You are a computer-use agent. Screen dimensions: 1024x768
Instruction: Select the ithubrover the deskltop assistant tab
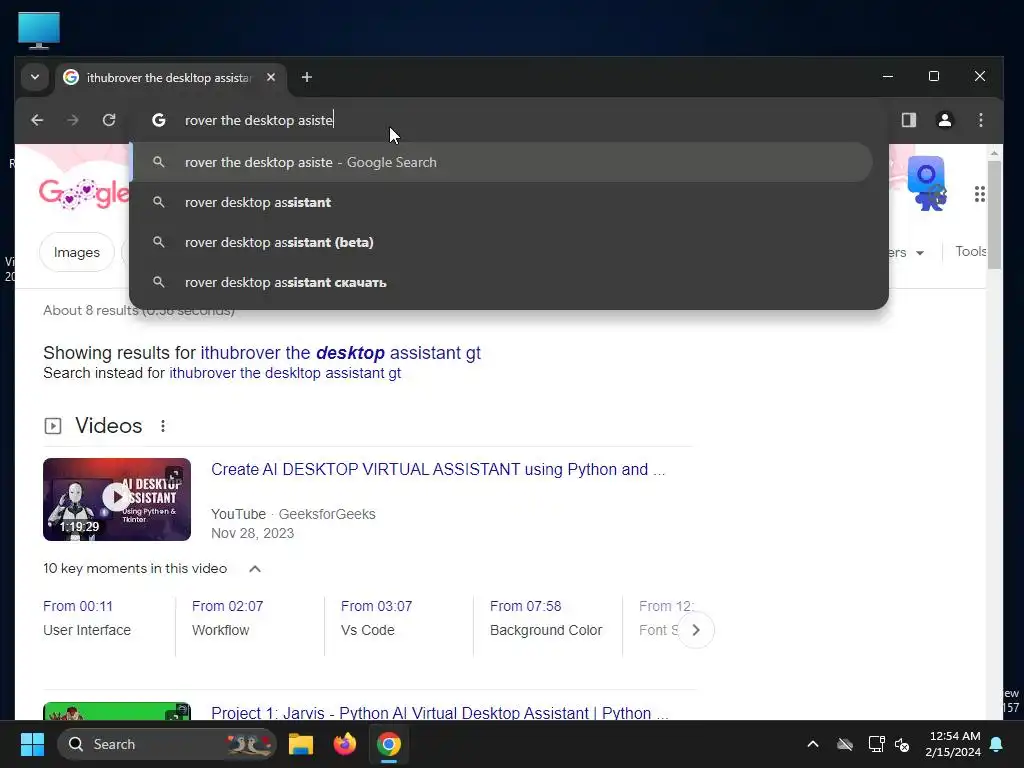coord(171,78)
